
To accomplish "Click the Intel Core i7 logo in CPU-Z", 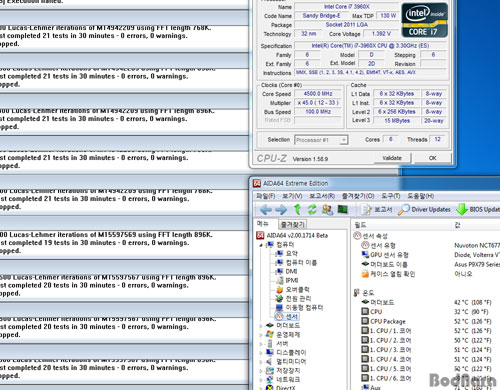I will [425, 20].
